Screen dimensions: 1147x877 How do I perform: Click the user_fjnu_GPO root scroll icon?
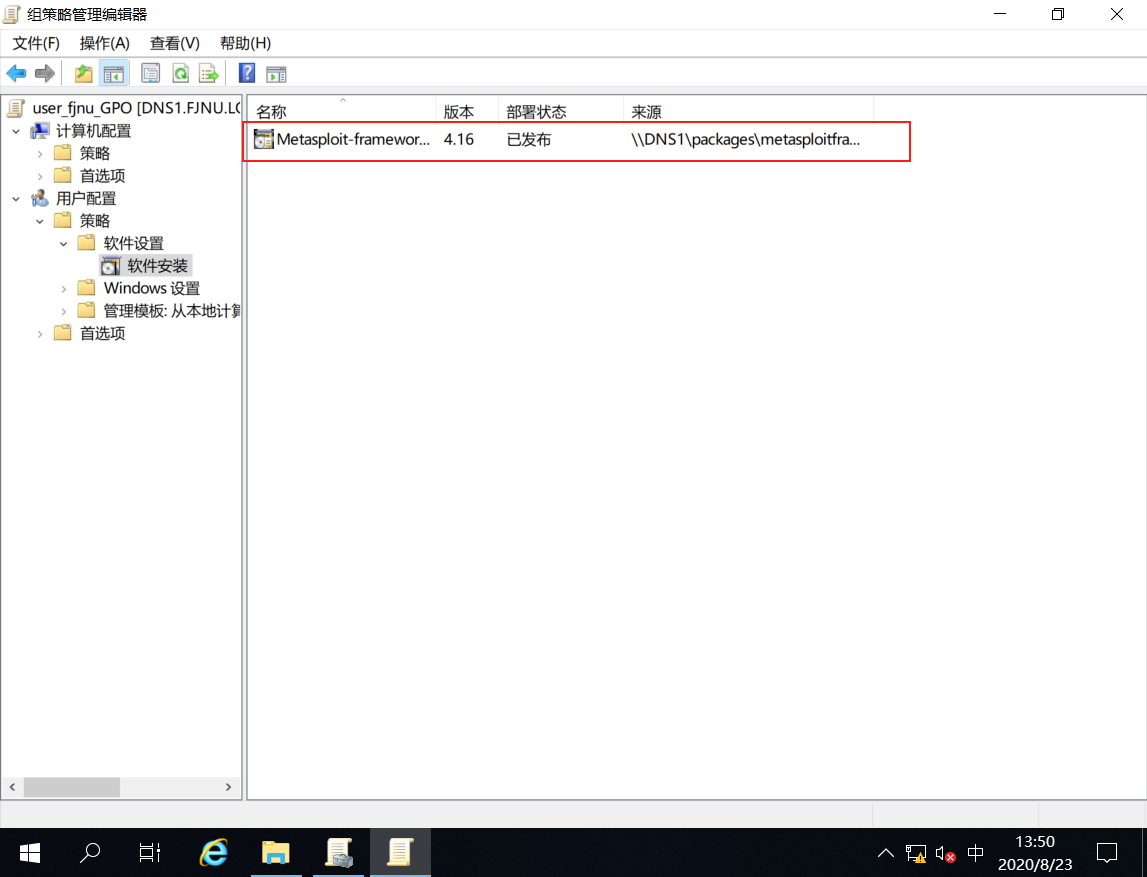click(x=16, y=108)
